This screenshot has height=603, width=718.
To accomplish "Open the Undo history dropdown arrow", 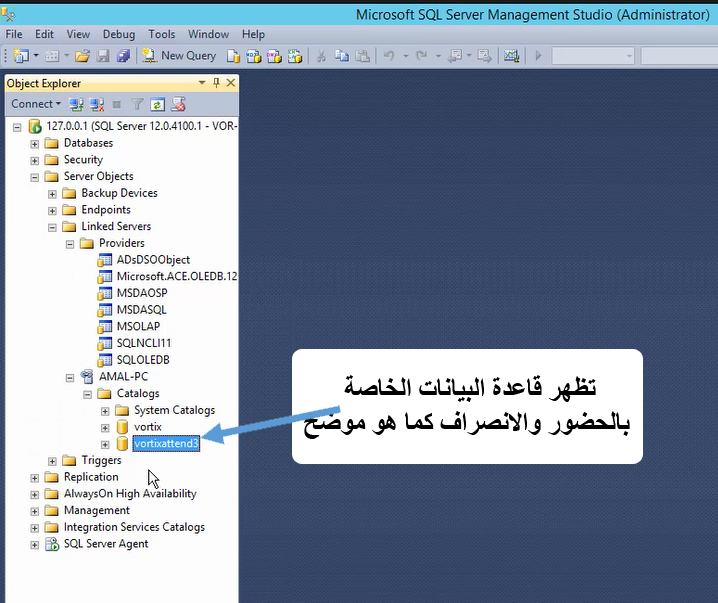I will (x=406, y=56).
